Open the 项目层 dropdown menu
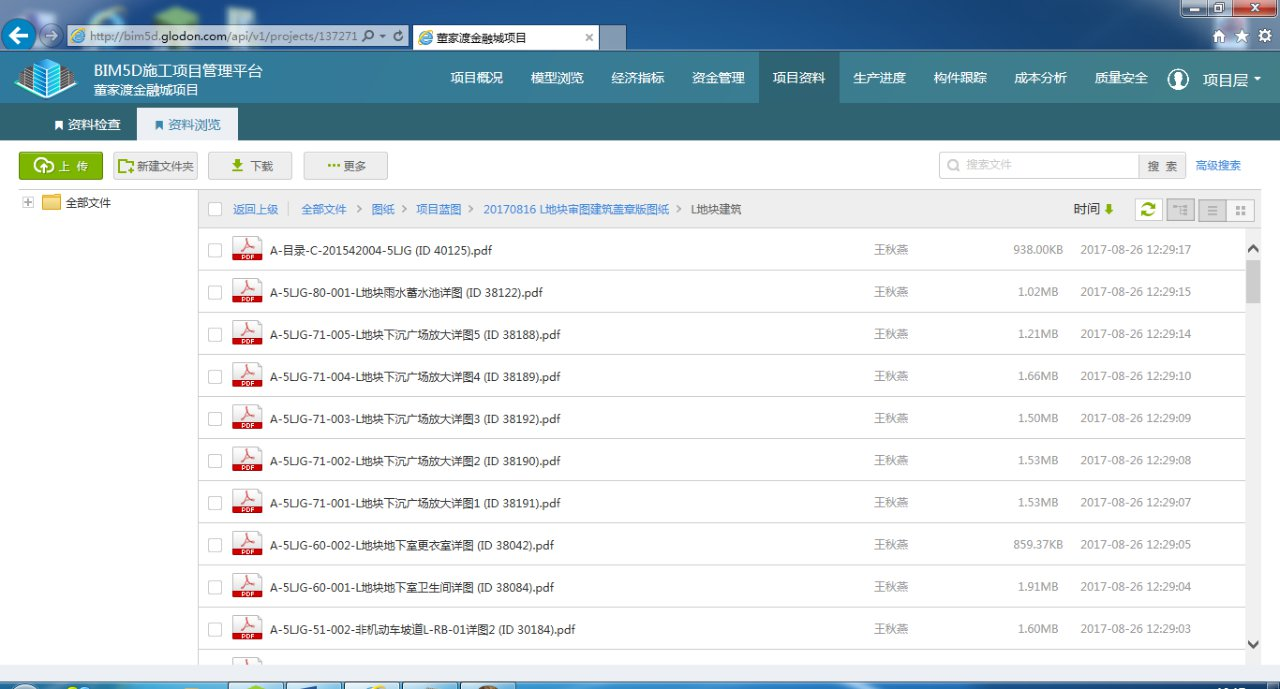Viewport: 1280px width, 689px height. tap(1232, 80)
